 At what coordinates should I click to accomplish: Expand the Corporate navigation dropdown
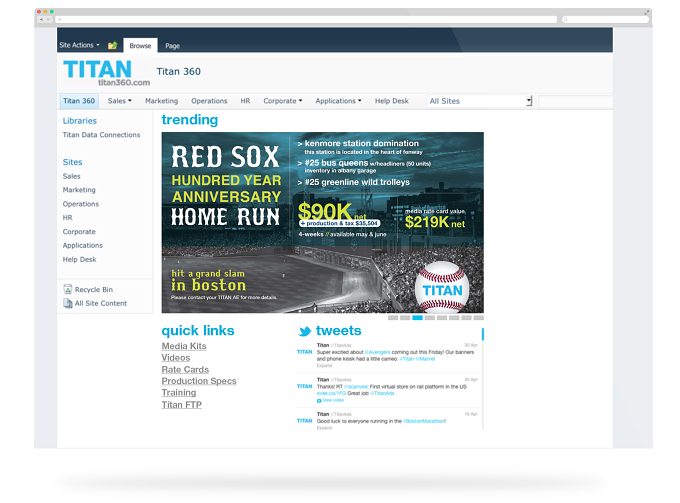[283, 101]
